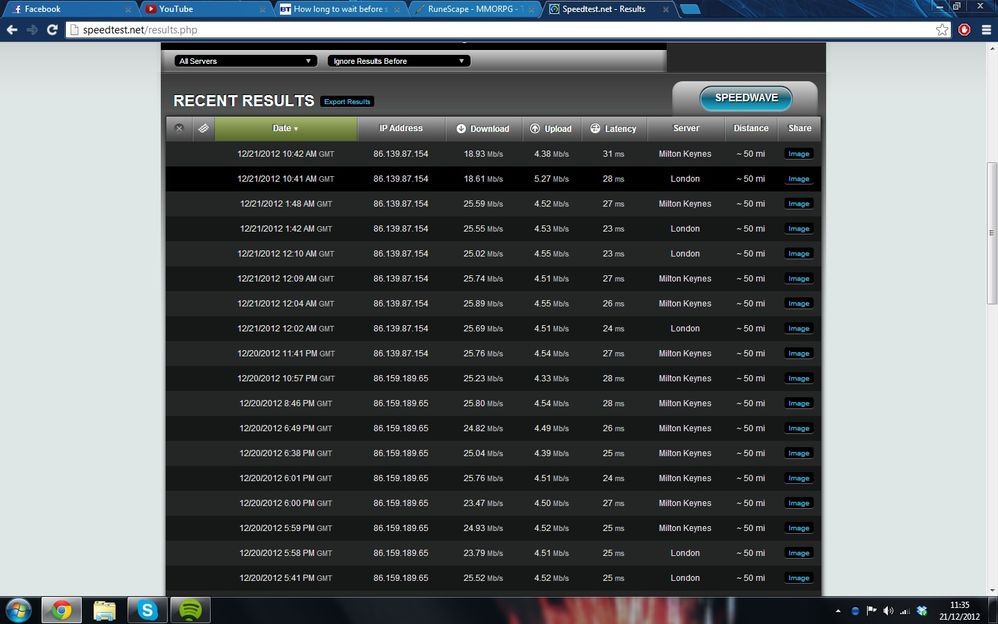Switch to the RuneScape - MMORPG tab
This screenshot has height=624, width=998.
click(x=474, y=9)
